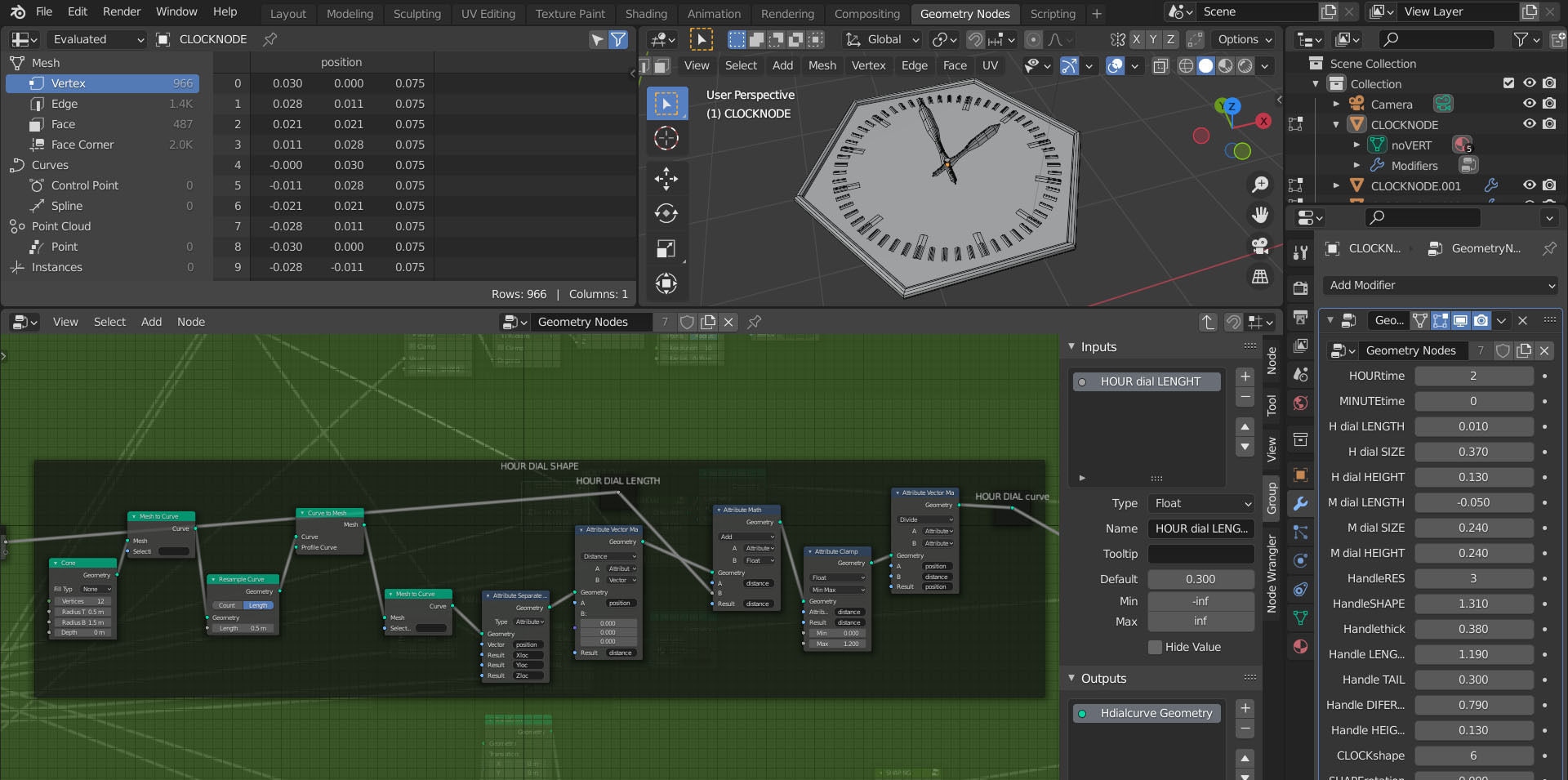
Task: Open the Output properties tab icon
Action: tap(1301, 317)
